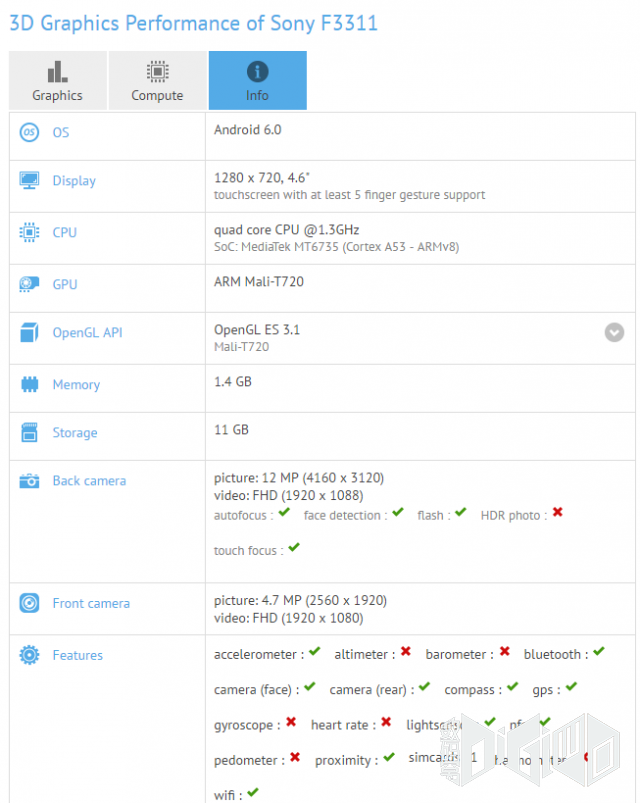Click the accelerometer green check mark
This screenshot has width=640, height=803.
315,651
